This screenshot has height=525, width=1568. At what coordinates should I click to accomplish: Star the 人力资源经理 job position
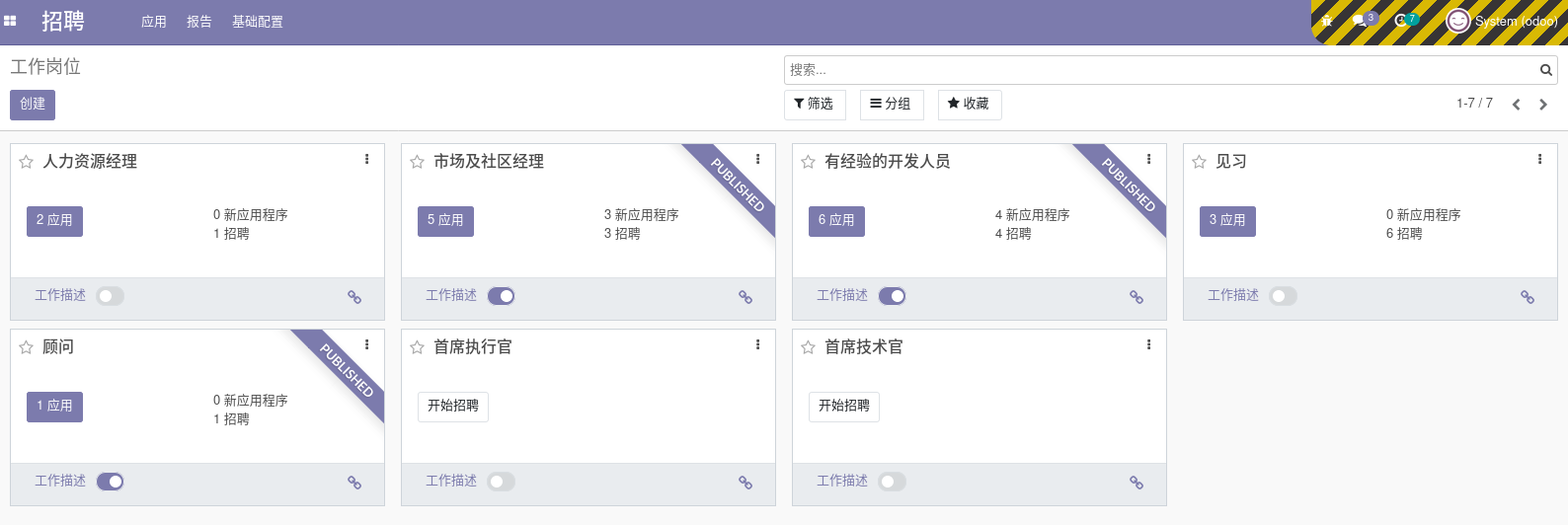pyautogui.click(x=27, y=162)
